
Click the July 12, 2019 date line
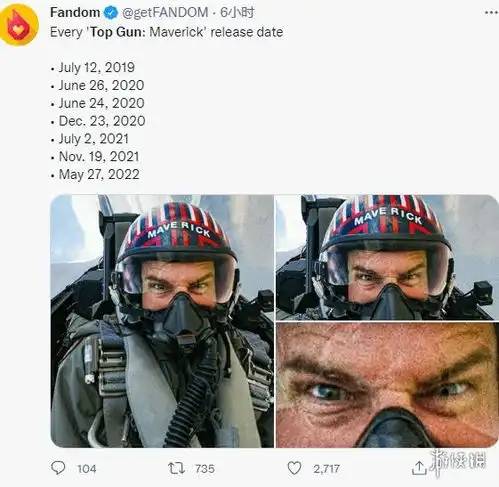[x=97, y=67]
